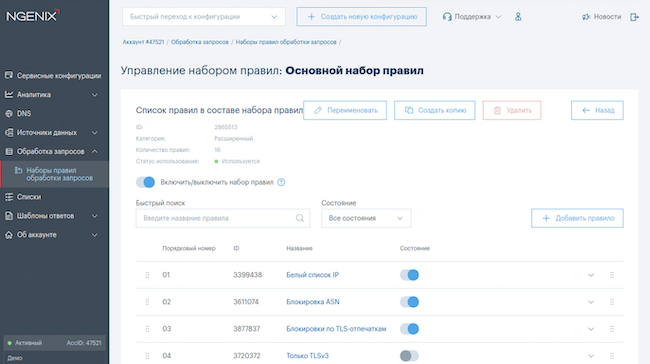Open the Состояние filter dropdown
The image size is (650, 364).
[366, 218]
